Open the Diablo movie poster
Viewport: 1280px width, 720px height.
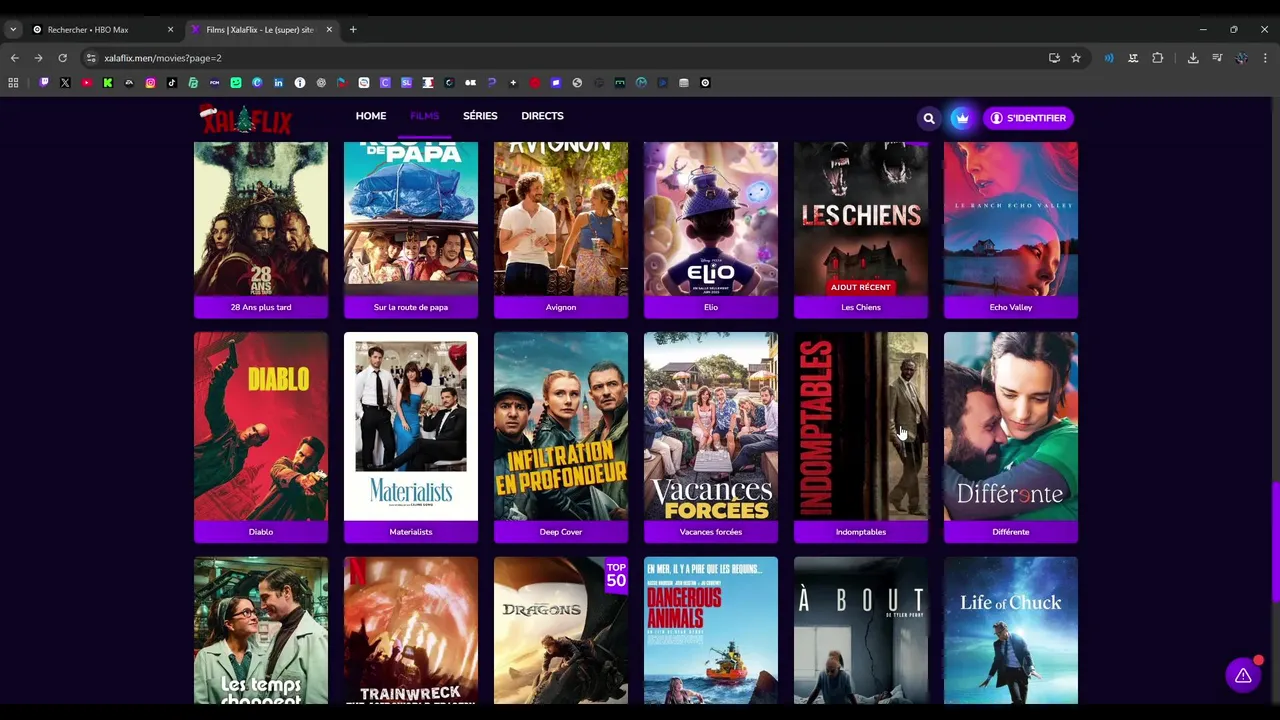[x=261, y=427]
